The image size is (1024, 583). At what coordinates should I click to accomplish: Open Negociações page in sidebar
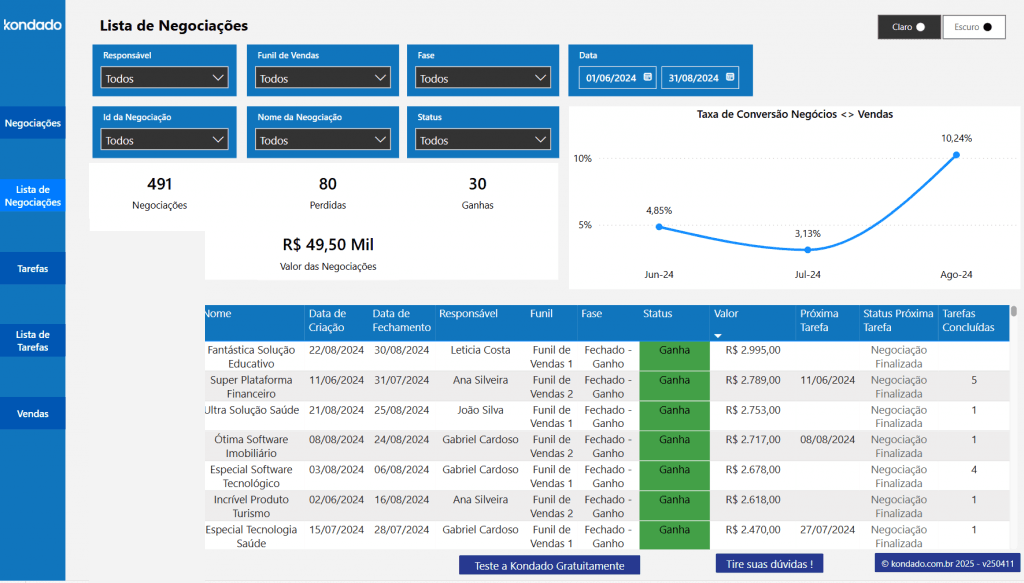(33, 123)
